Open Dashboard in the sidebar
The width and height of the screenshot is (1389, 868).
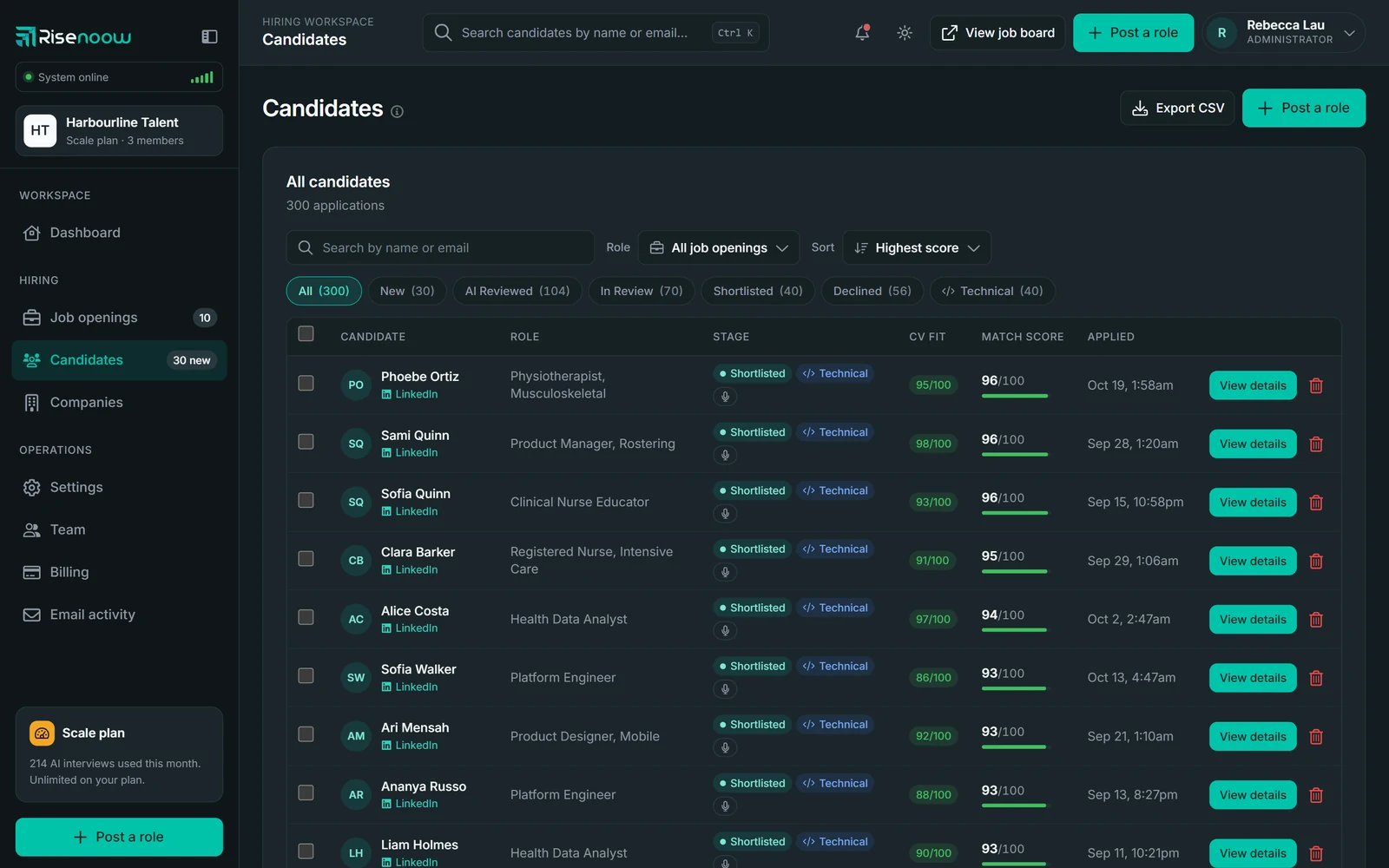click(119, 233)
